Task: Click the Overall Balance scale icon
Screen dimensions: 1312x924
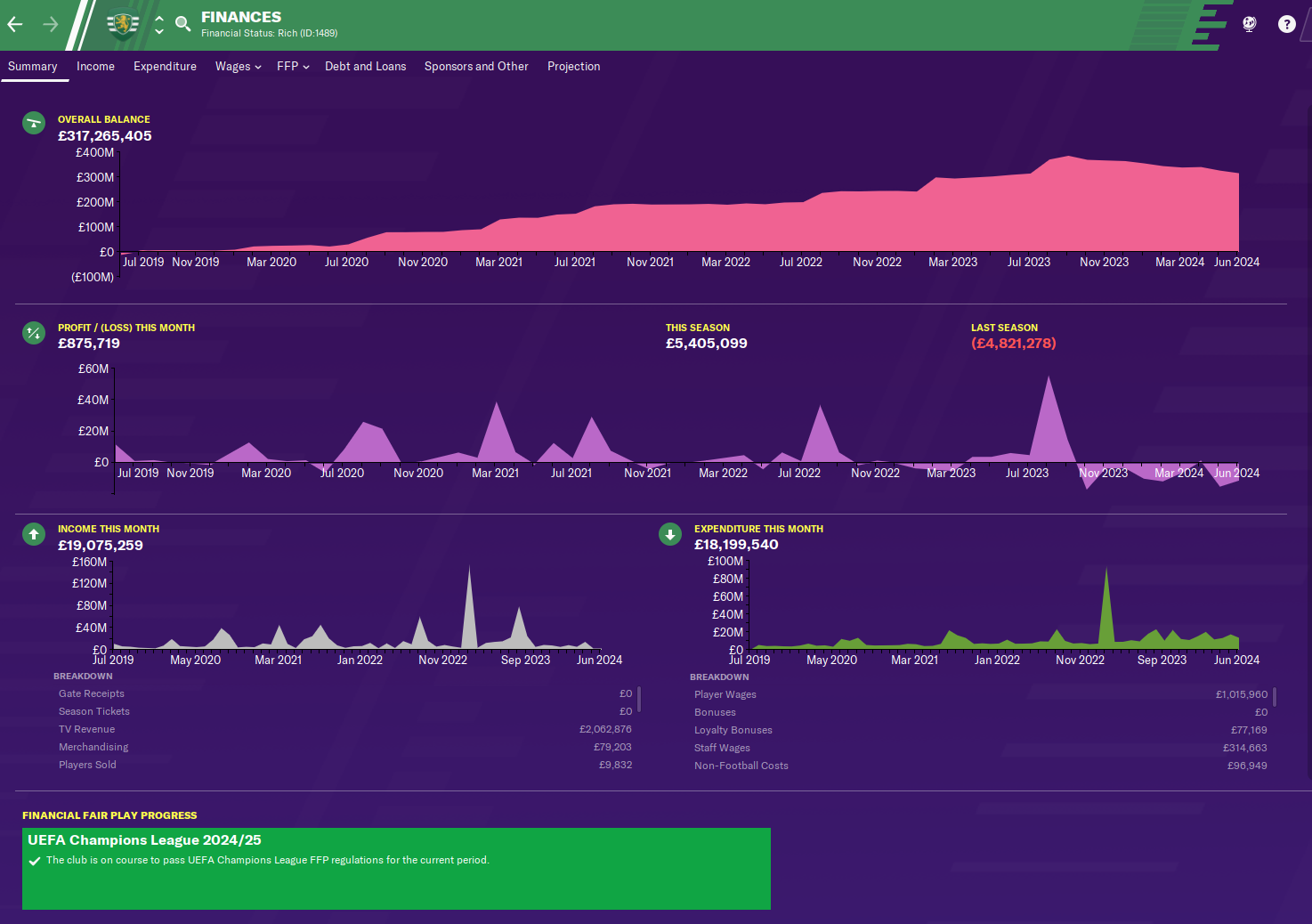Action: tap(34, 123)
